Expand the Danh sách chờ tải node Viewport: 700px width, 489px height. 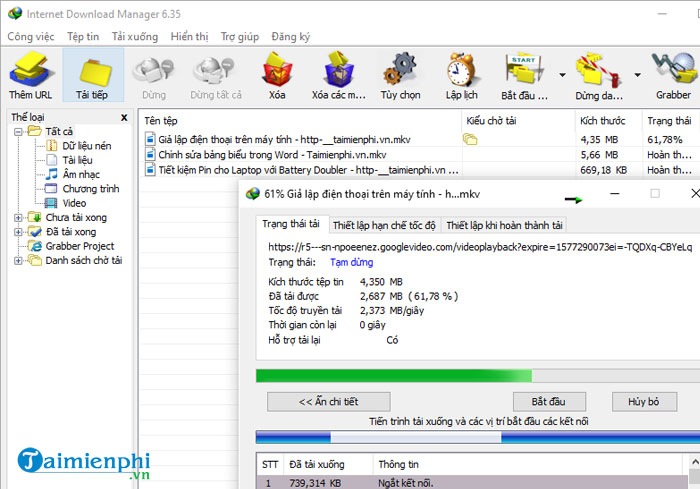coord(18,261)
